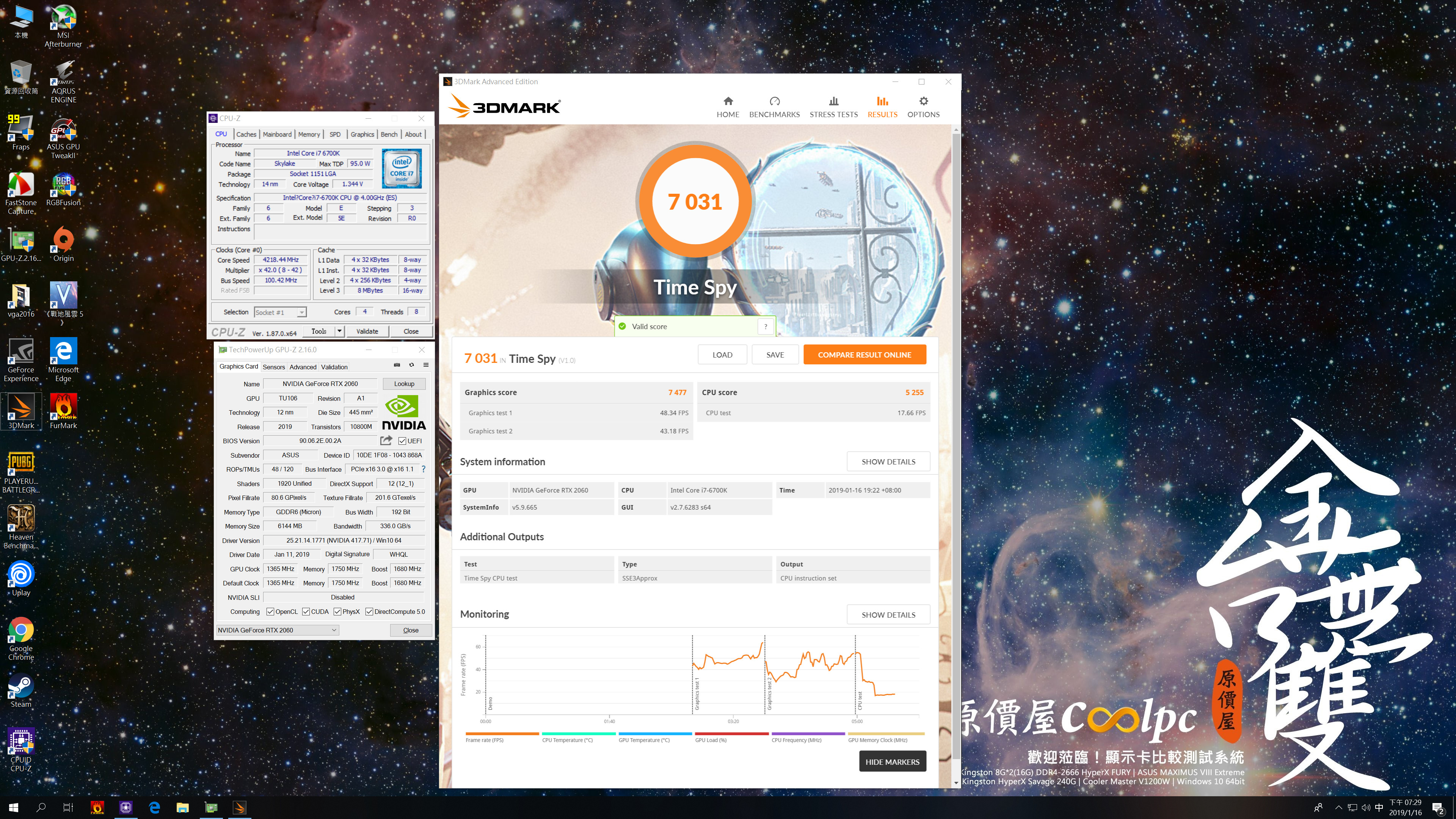Launch Steam desktop icon

(21, 690)
